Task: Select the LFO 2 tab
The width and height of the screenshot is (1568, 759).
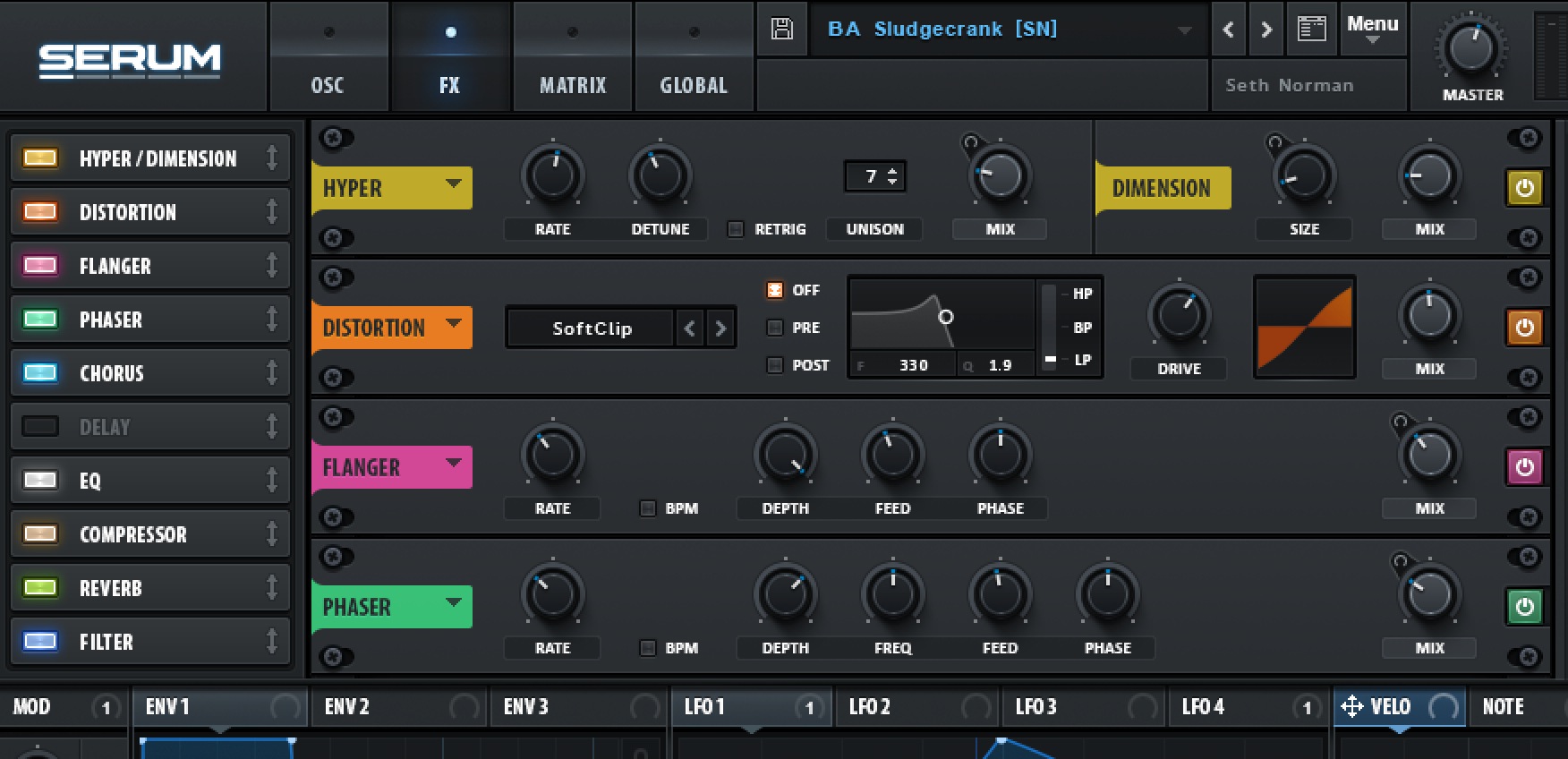Action: pyautogui.click(x=918, y=707)
